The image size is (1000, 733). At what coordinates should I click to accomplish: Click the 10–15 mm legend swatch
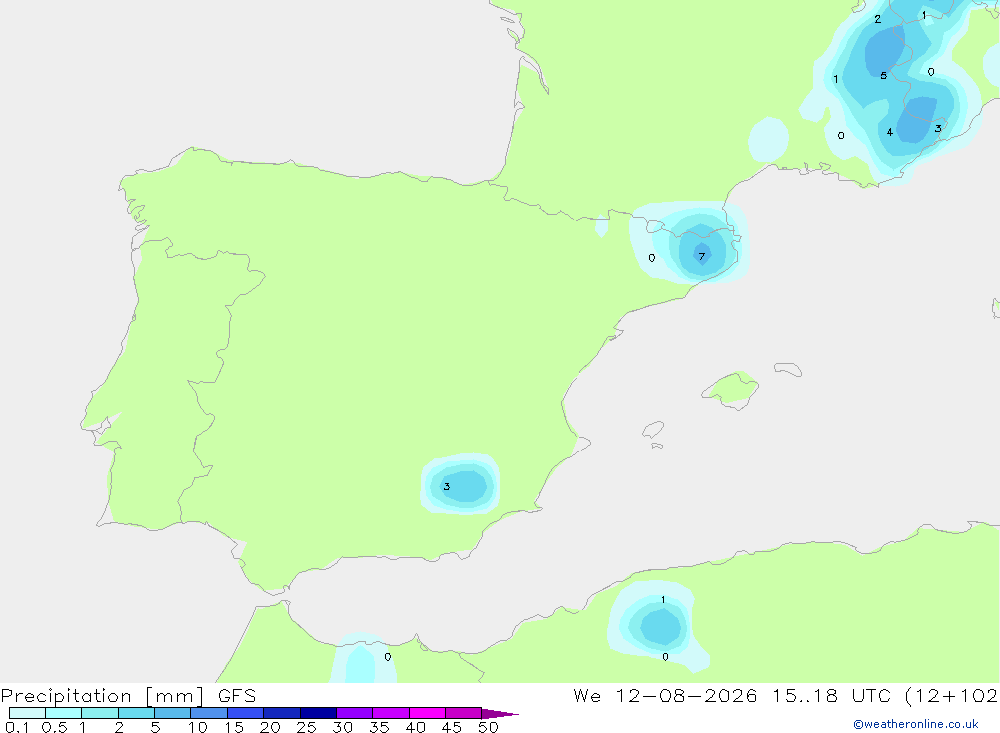tap(209, 713)
